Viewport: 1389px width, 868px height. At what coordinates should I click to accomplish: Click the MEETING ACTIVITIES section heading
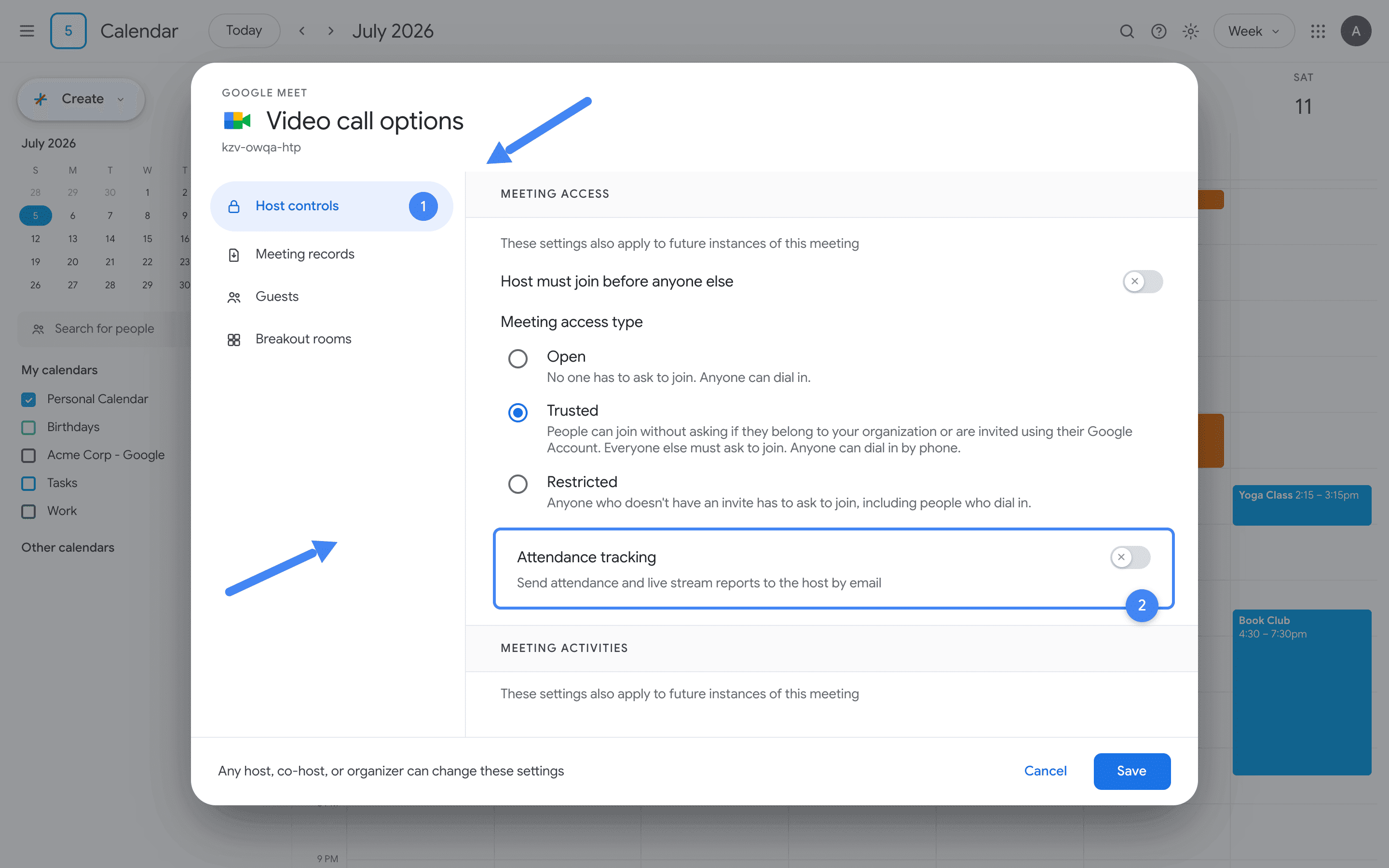click(564, 648)
